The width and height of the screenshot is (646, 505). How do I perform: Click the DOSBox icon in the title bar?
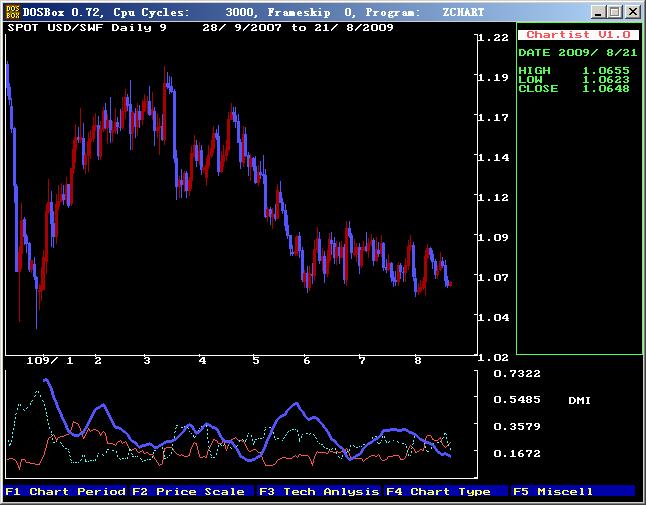point(12,12)
